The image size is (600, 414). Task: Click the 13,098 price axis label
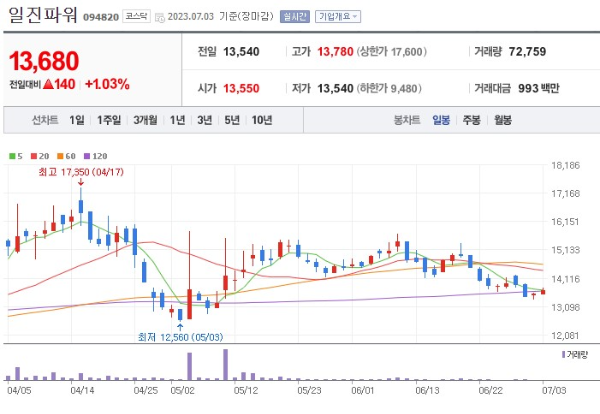point(566,307)
